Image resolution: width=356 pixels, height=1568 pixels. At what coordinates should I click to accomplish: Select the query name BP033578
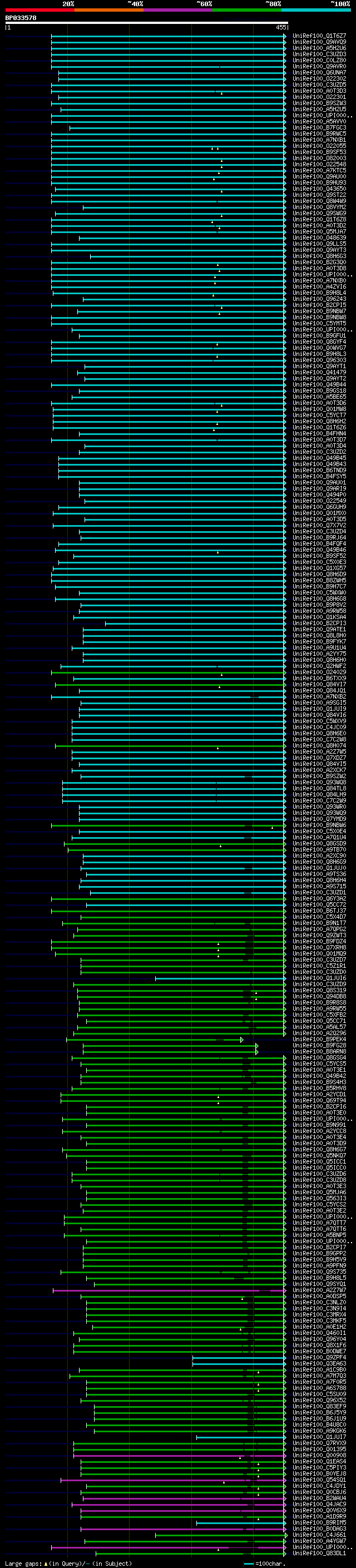(x=21, y=18)
